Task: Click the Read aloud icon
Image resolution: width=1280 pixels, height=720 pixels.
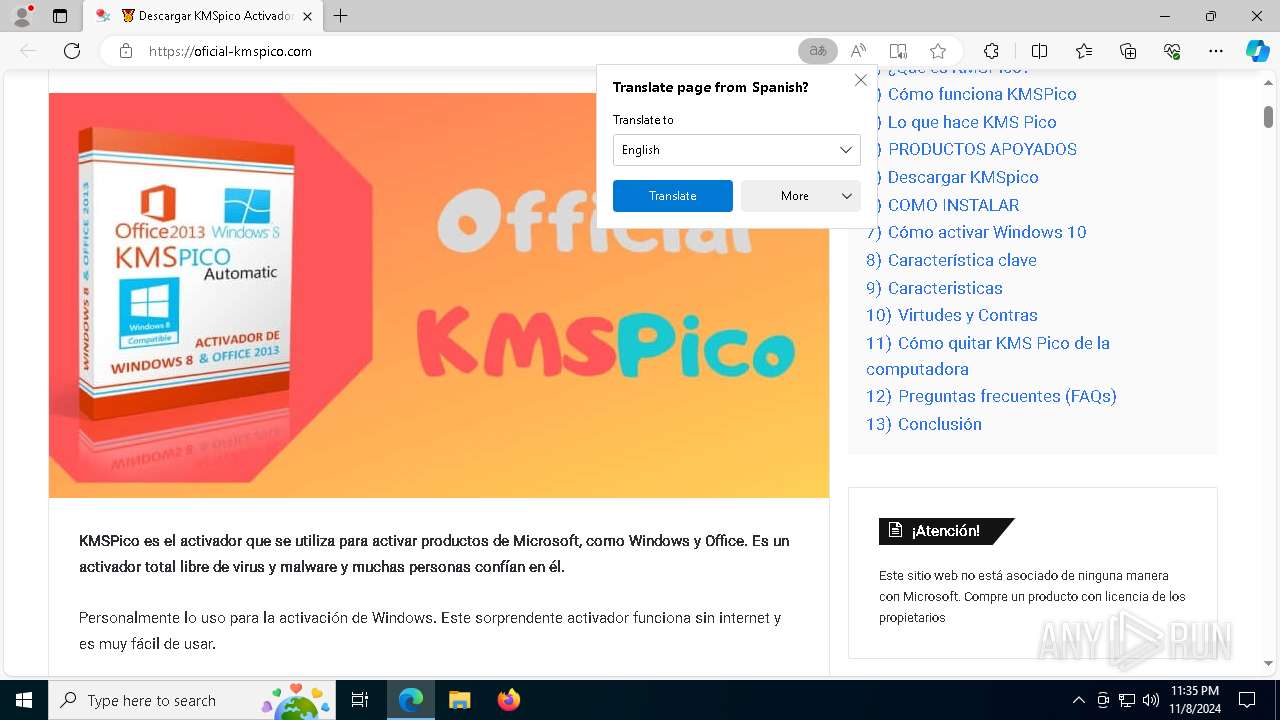Action: pos(858,51)
